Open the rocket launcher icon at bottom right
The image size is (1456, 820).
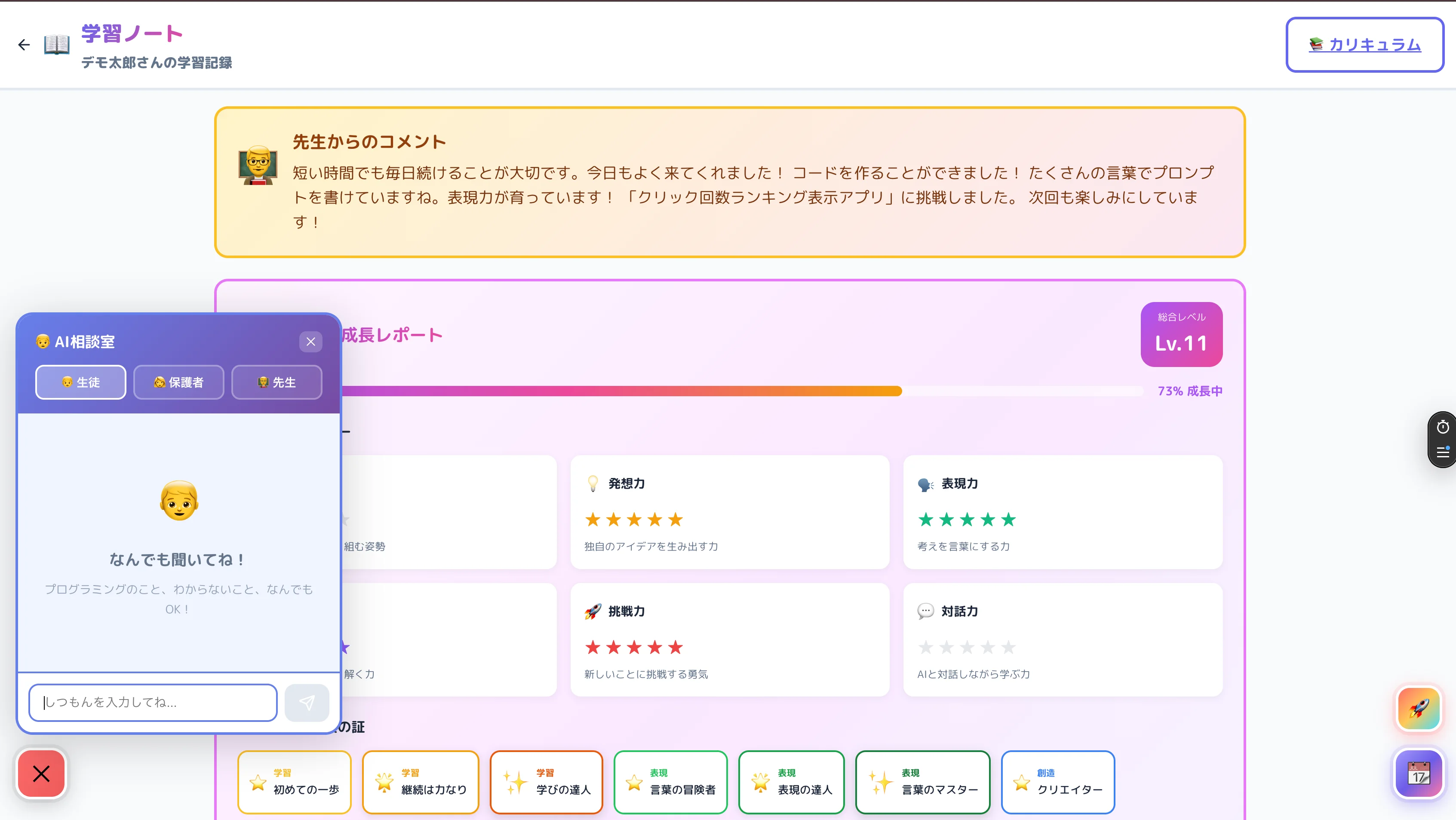tap(1419, 709)
